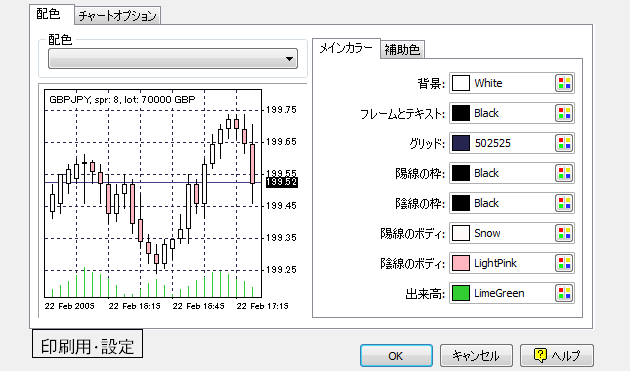This screenshot has width=630, height=371.
Task: Click the White swatch for 背景
Action: click(461, 83)
